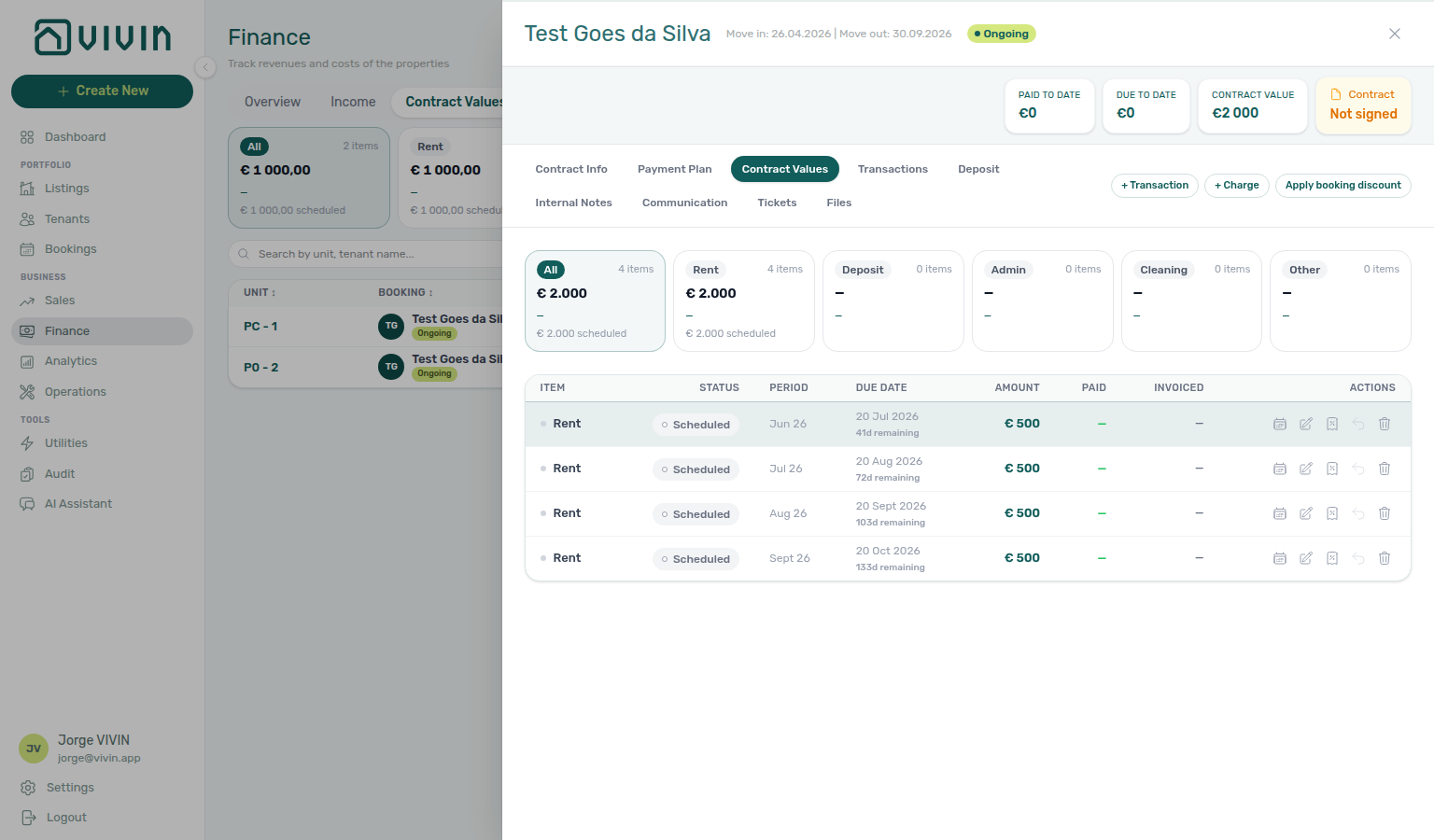Screen dimensions: 1434x840
Task: Apply a discount to the Jul 26 rent row
Action: click(1332, 469)
